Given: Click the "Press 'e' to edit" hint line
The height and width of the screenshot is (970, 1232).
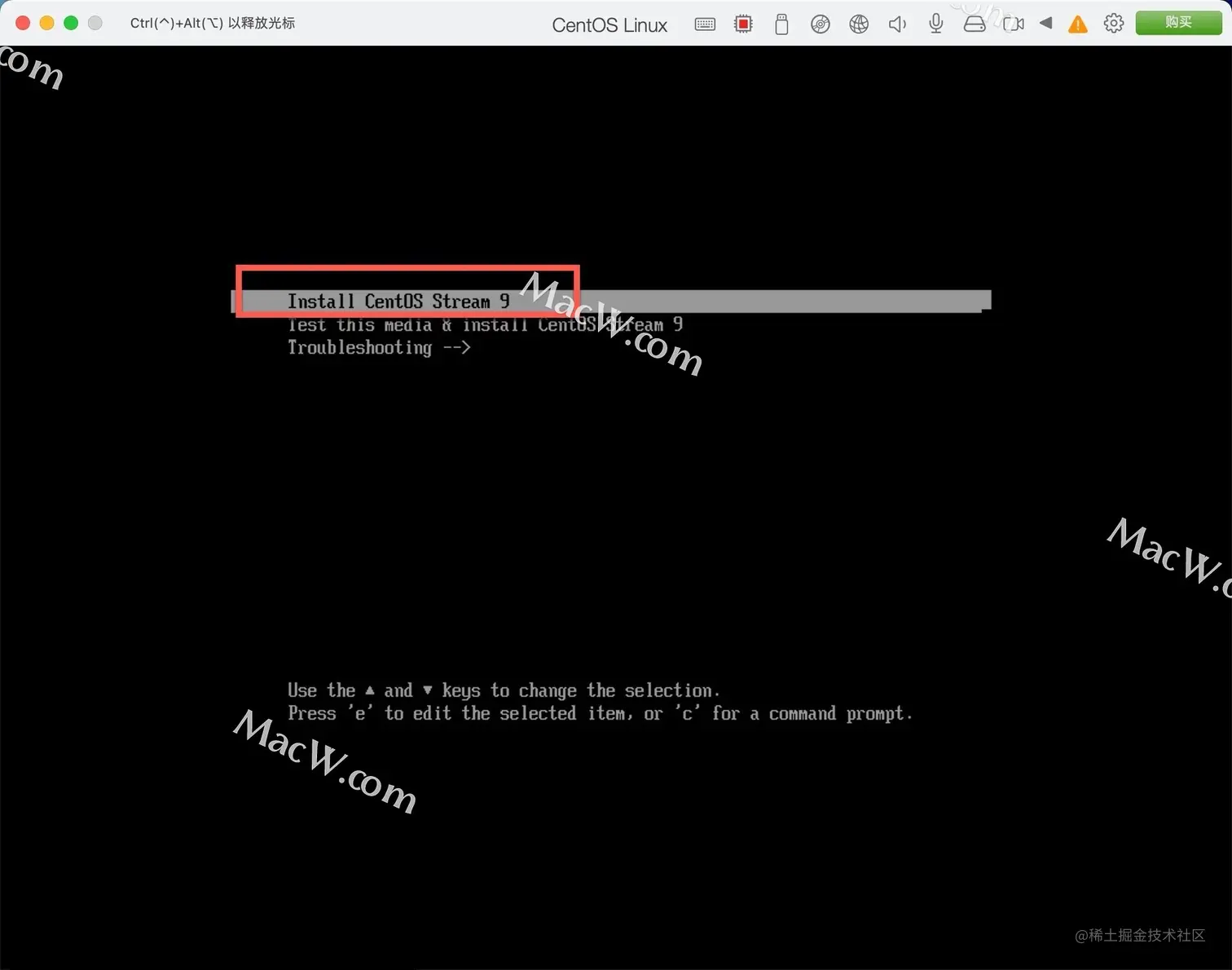Looking at the screenshot, I should 600,714.
